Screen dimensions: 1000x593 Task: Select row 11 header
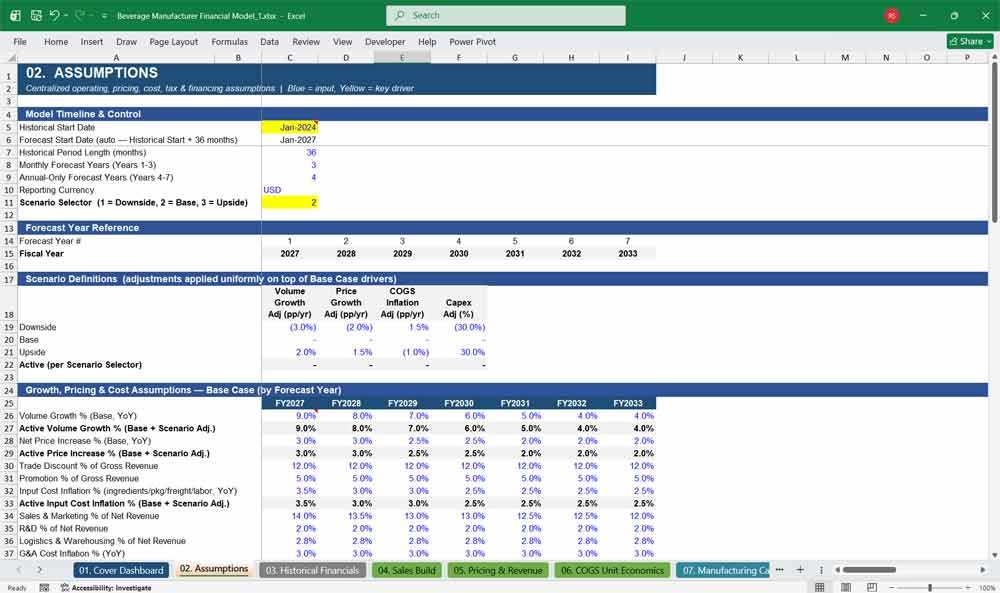[x=9, y=203]
